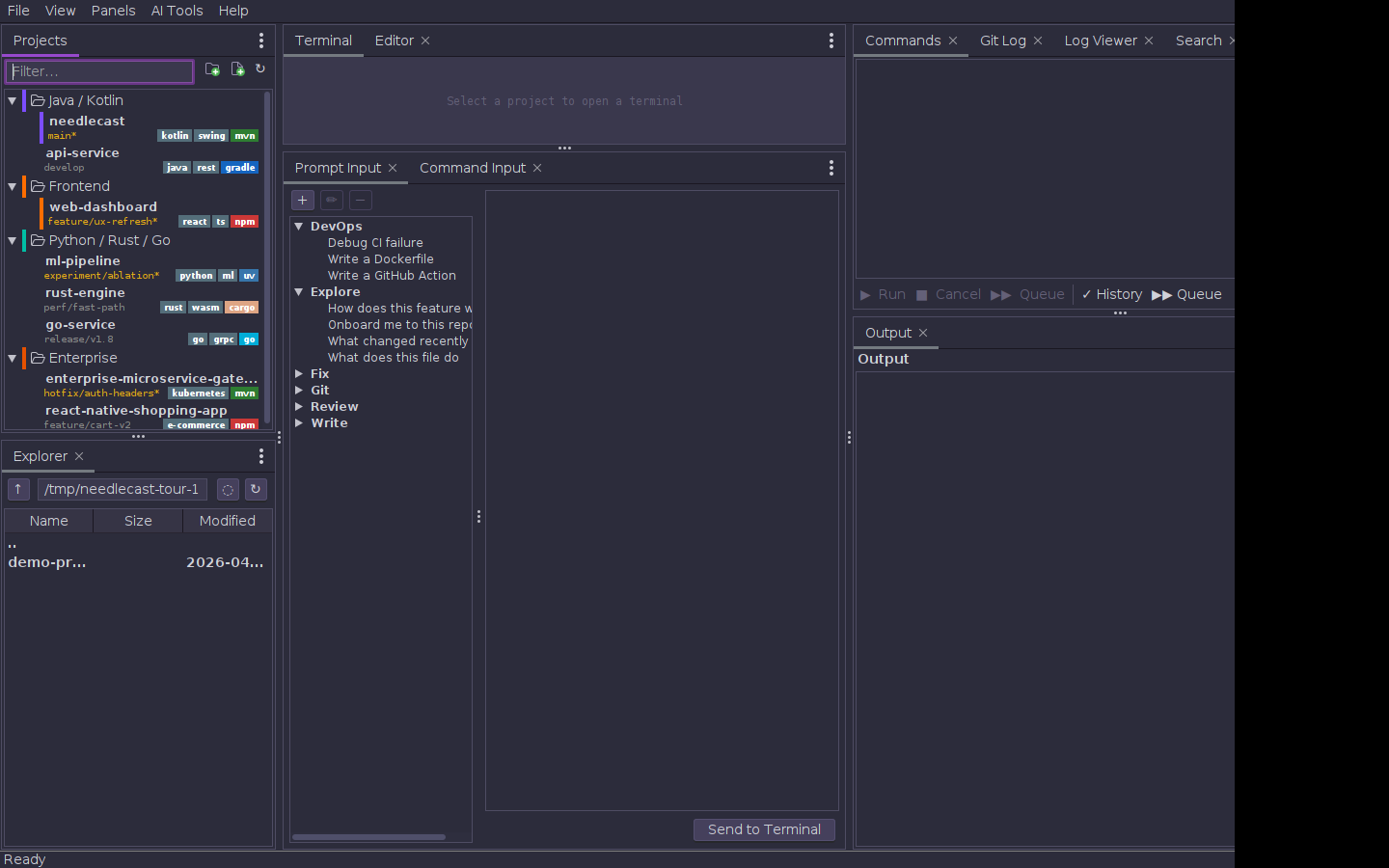Click the Explorer sync circle icon
This screenshot has height=868, width=1389.
[228, 489]
